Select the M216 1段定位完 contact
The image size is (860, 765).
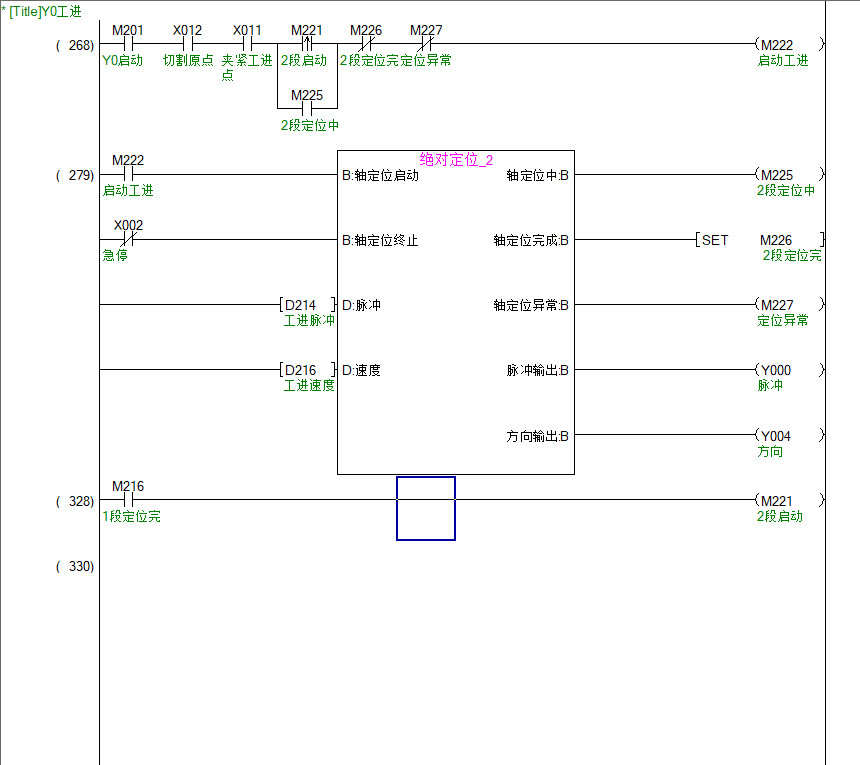click(x=127, y=500)
